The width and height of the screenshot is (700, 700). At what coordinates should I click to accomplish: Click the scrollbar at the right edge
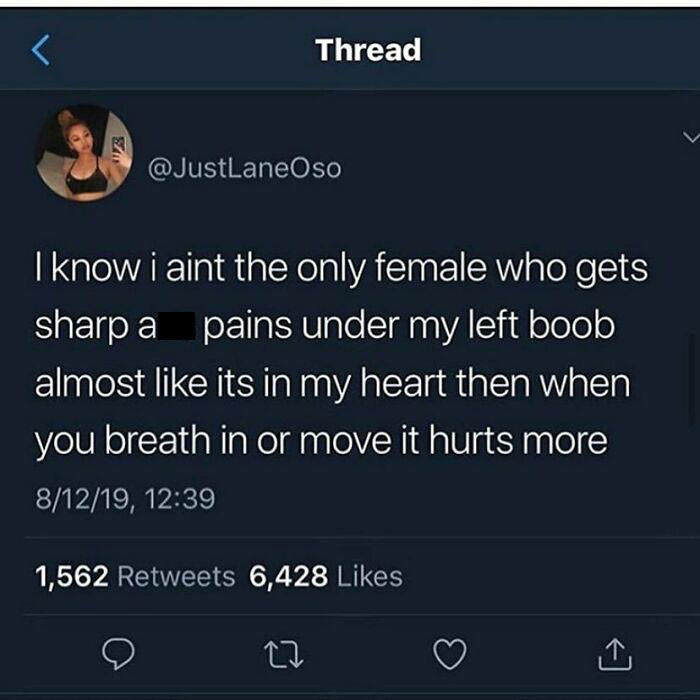[x=692, y=379]
